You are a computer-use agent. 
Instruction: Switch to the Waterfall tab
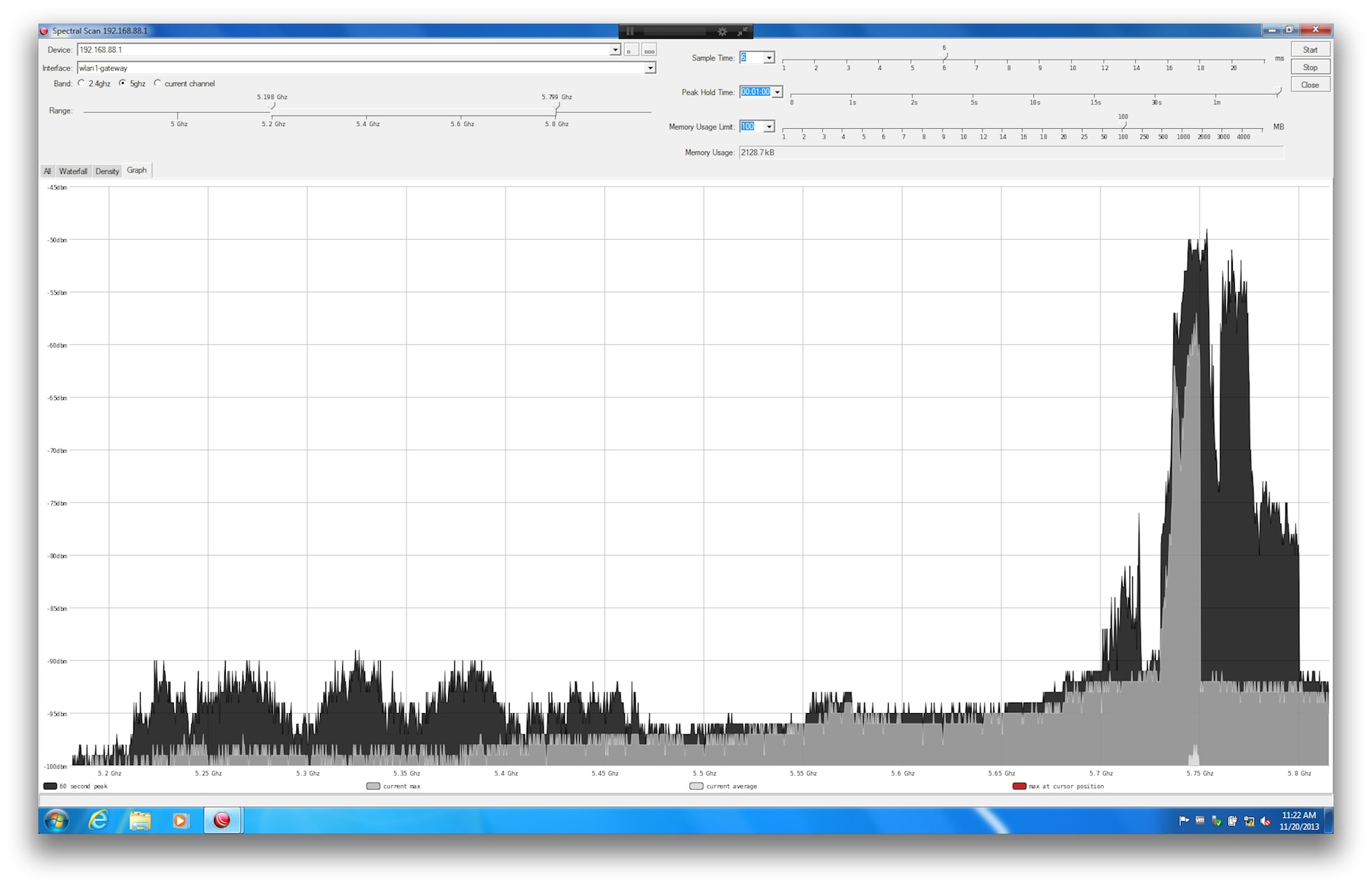73,171
